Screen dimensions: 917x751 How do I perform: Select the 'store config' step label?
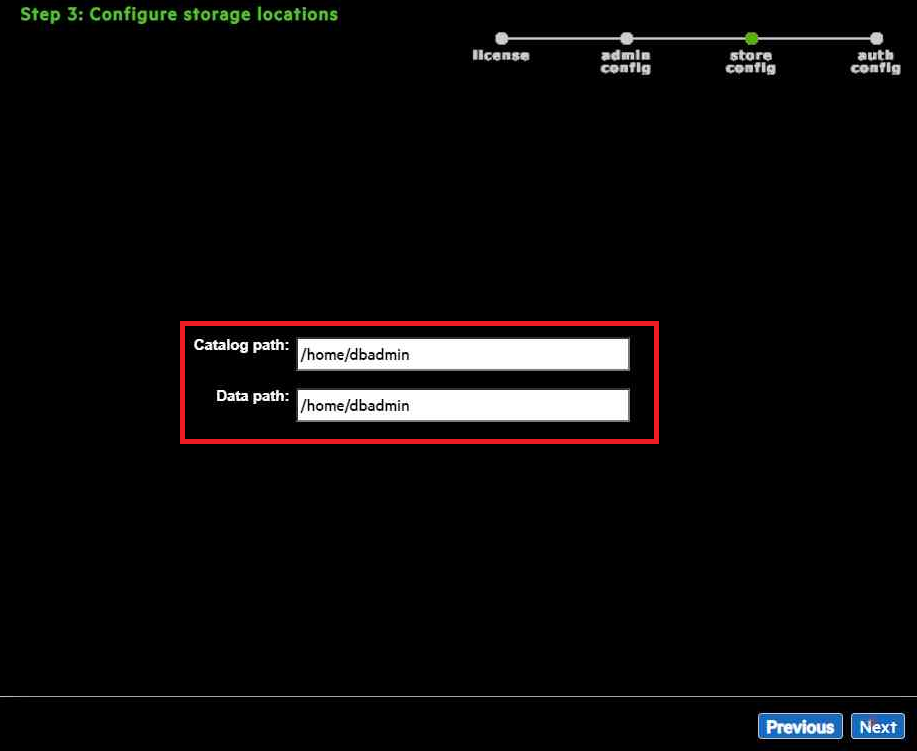coord(751,62)
